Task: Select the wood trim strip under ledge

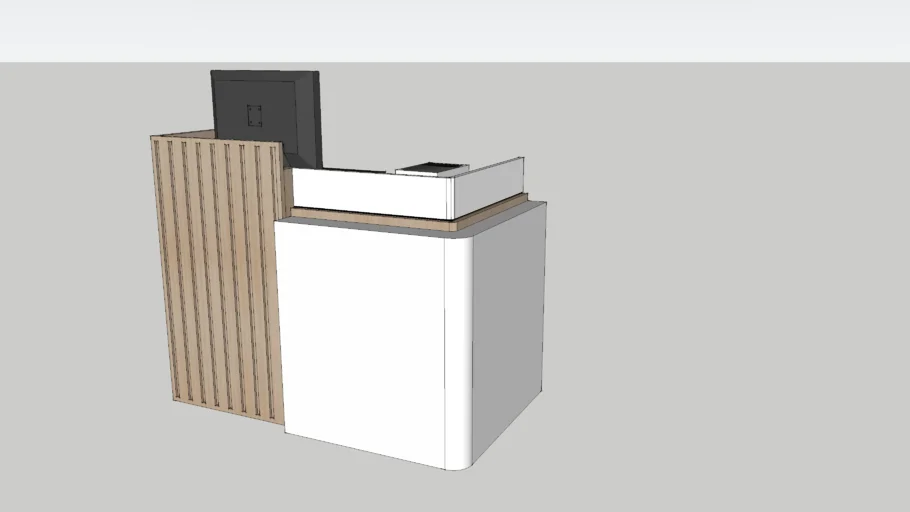Action: click(x=370, y=218)
